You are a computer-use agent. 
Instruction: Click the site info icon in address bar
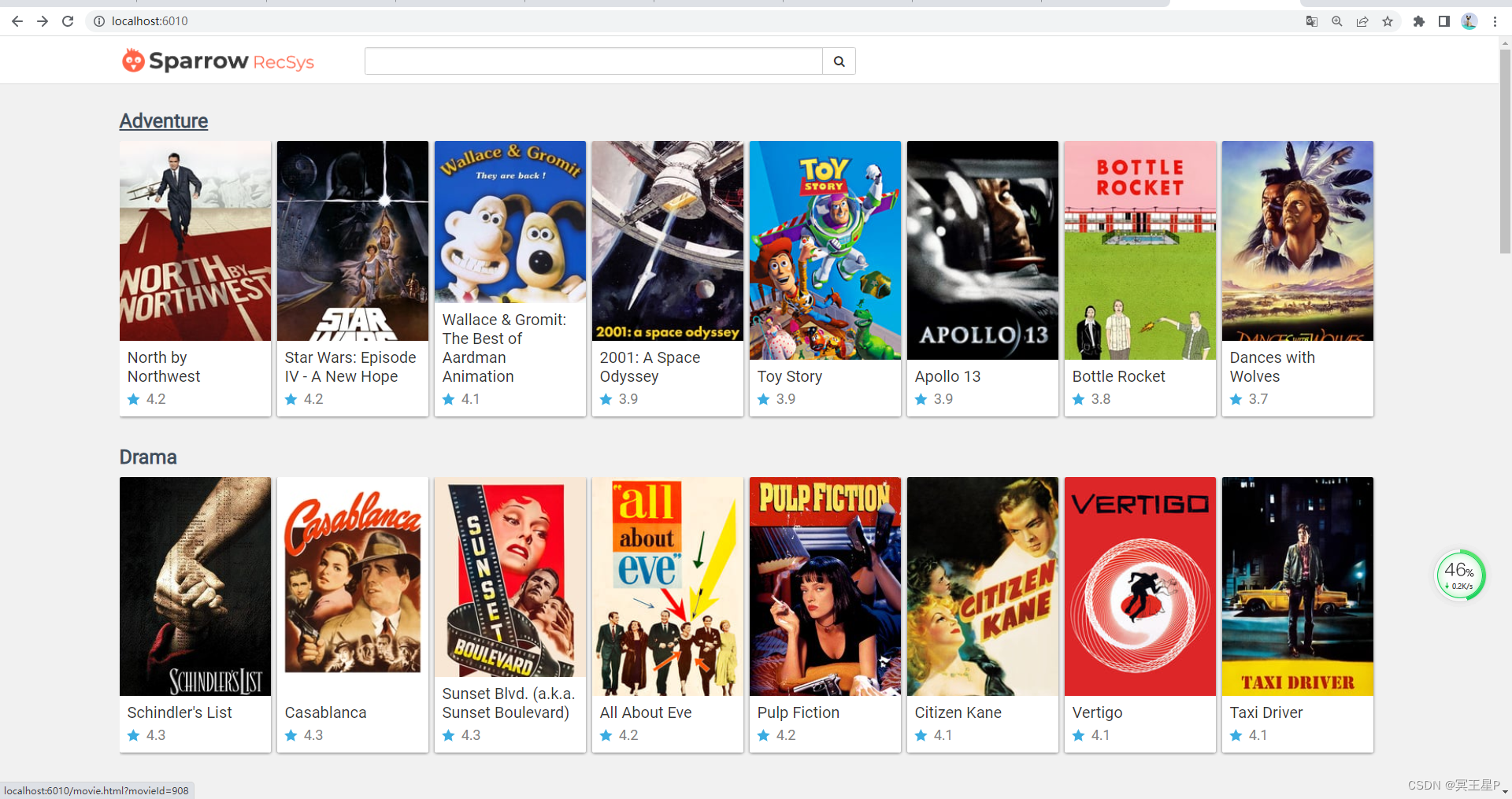pos(99,21)
